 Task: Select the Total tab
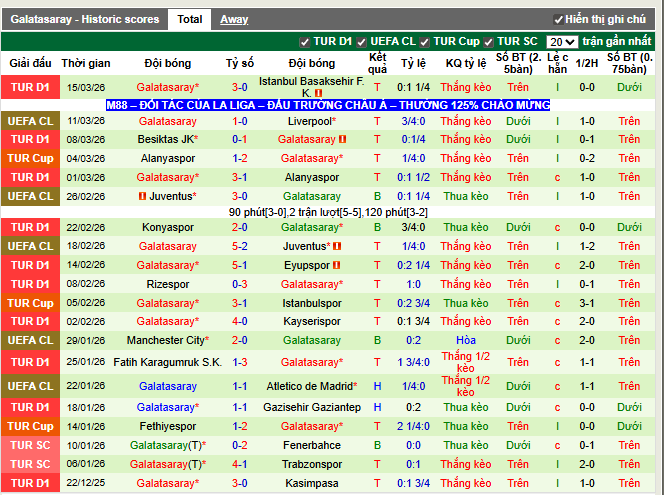pos(189,19)
